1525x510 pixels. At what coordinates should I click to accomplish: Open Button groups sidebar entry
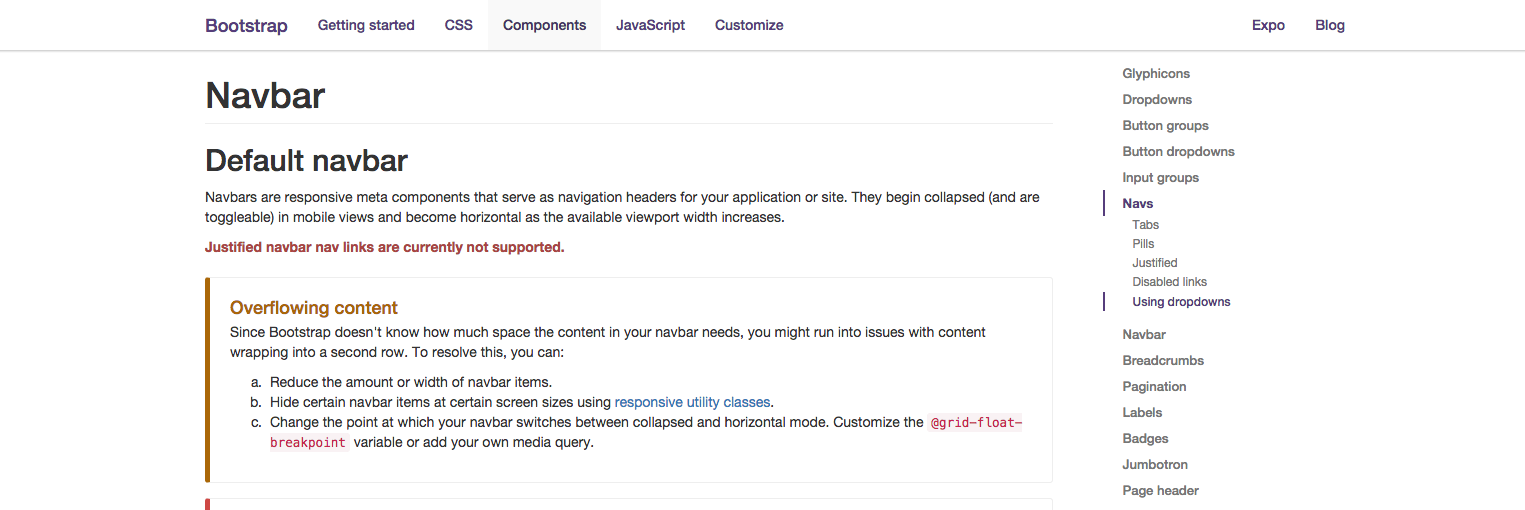pyautogui.click(x=1165, y=125)
